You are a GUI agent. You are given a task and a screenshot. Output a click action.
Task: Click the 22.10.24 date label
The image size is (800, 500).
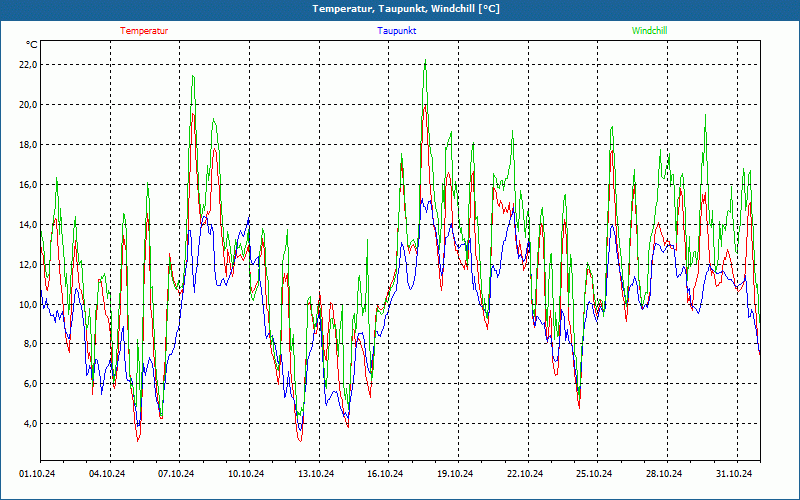(x=525, y=474)
